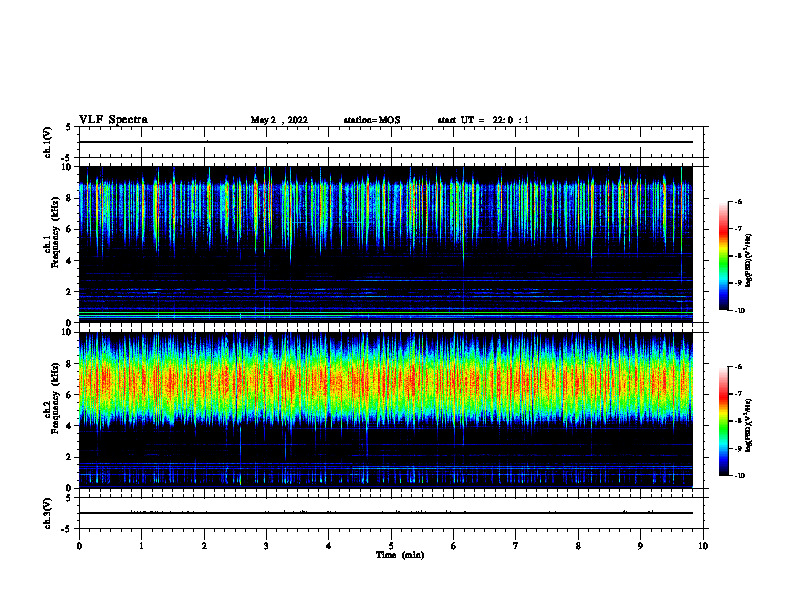Click the "ch.2 Frequency (kHz)" axis label
Screen dimensions: 792x612
pyautogui.click(x=51, y=398)
